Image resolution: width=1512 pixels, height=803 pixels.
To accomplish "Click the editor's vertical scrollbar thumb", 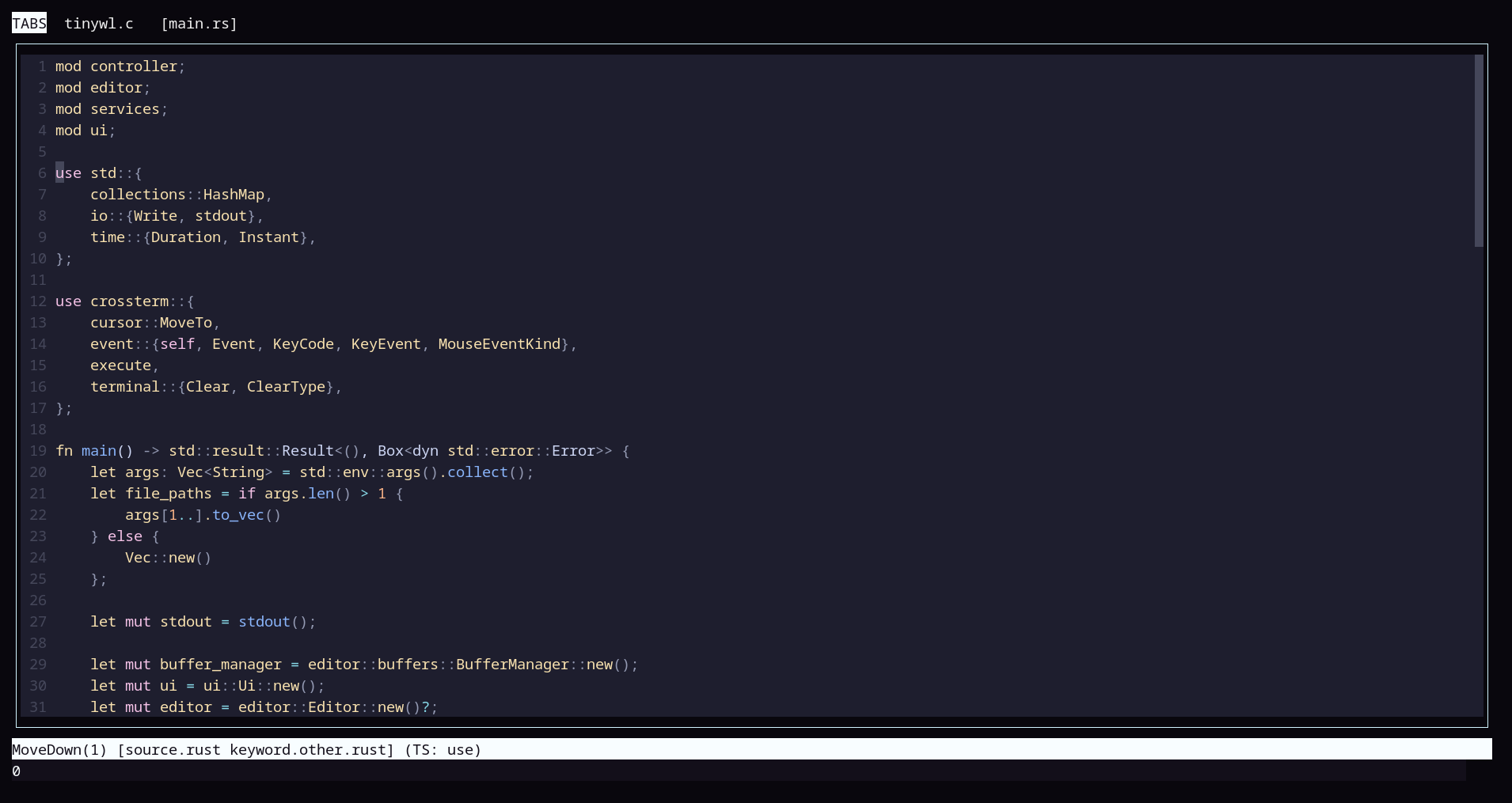I will [1479, 150].
